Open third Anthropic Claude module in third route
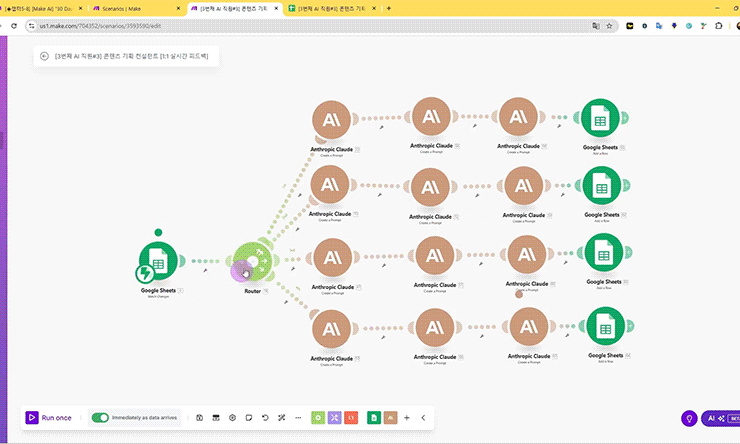Screen dimensions: 740x444 click(527, 255)
